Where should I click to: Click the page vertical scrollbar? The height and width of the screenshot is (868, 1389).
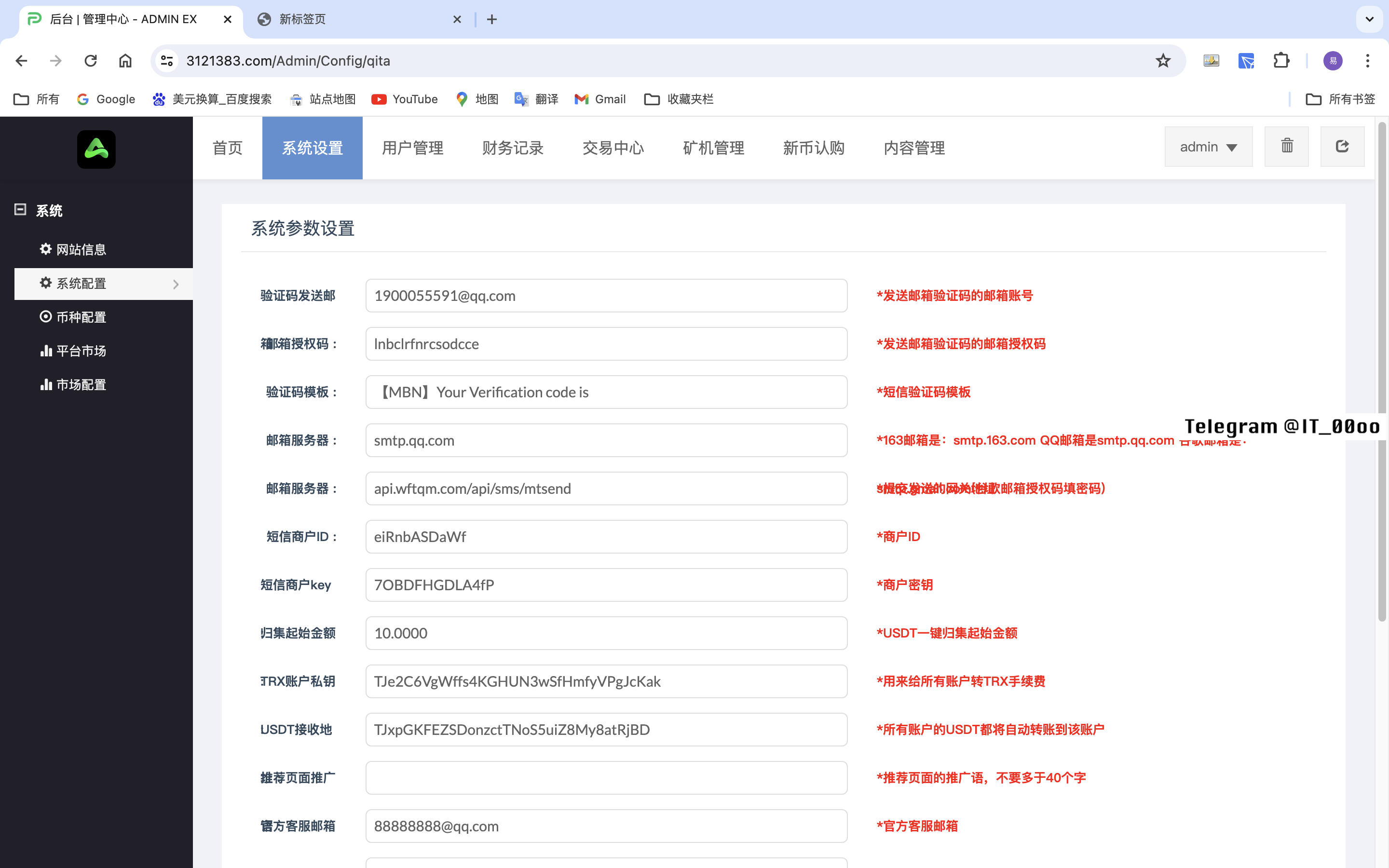1382,372
